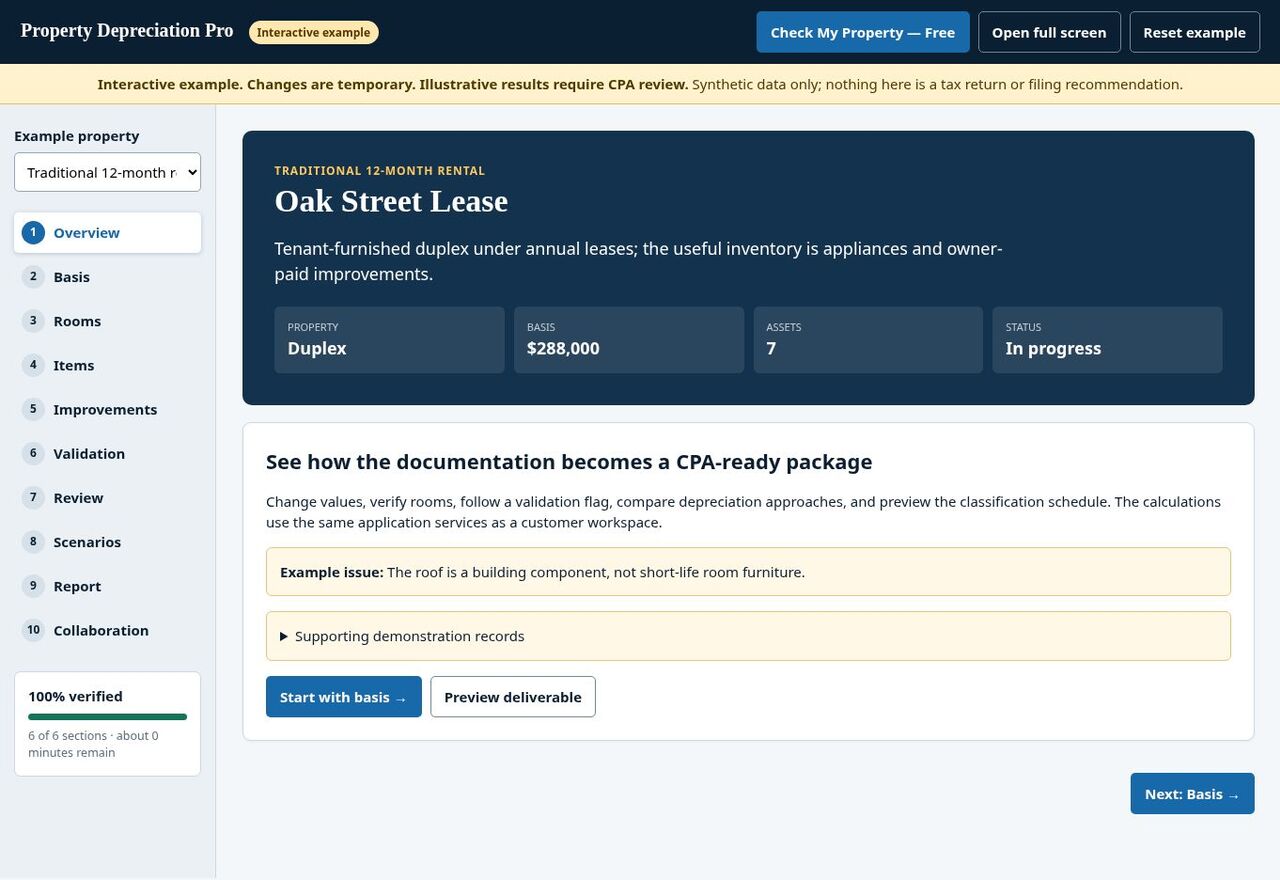Switch to the Rooms step
This screenshot has height=880, width=1280.
coord(107,321)
